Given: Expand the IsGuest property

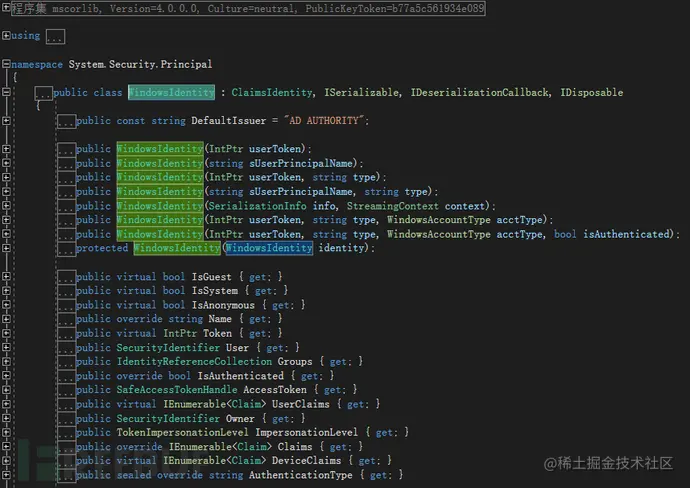Looking at the screenshot, I should click(6, 276).
